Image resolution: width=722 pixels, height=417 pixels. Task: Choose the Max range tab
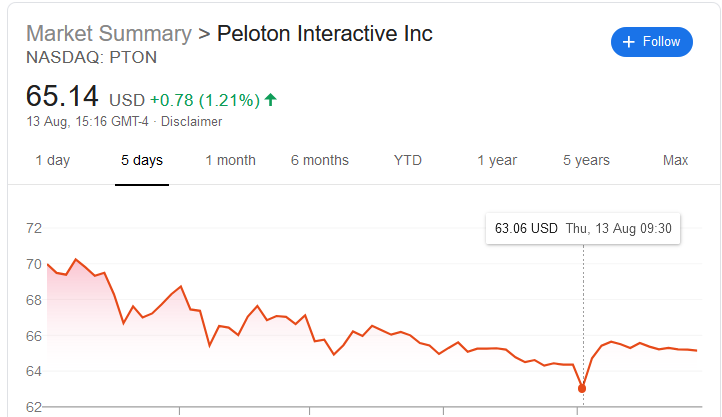(676, 160)
